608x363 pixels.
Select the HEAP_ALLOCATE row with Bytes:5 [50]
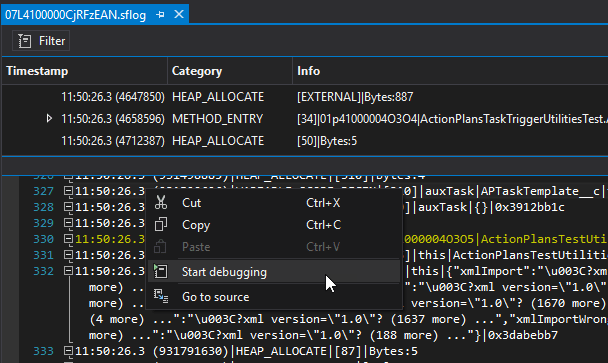(305, 141)
